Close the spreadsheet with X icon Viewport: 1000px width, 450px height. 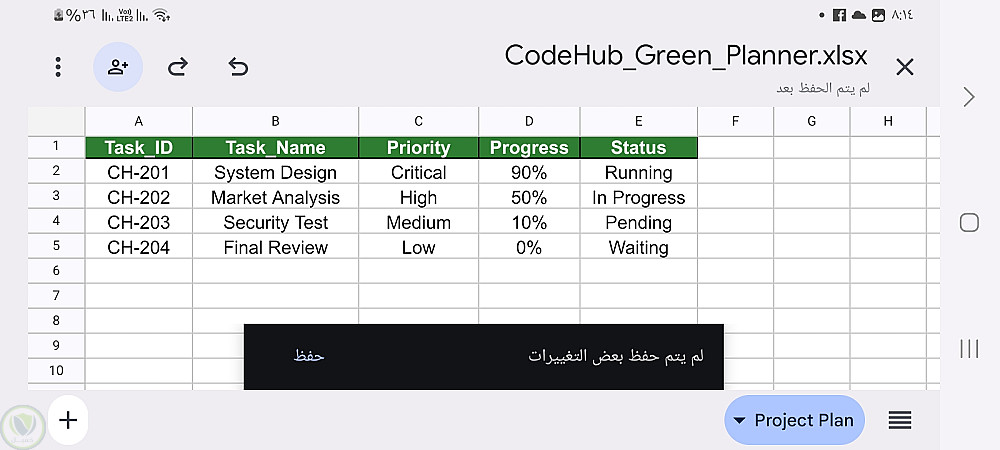904,67
